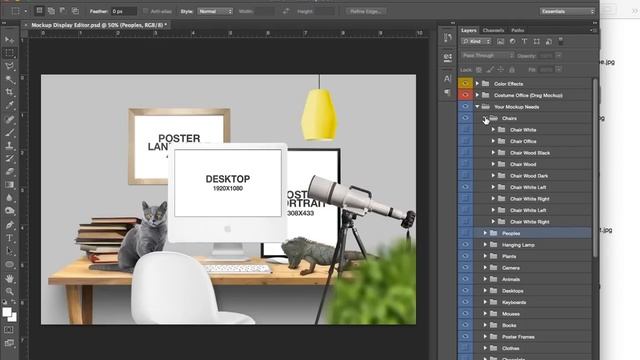Image resolution: width=640 pixels, height=360 pixels.
Task: Select the Pen tool
Action: pyautogui.click(x=9, y=224)
